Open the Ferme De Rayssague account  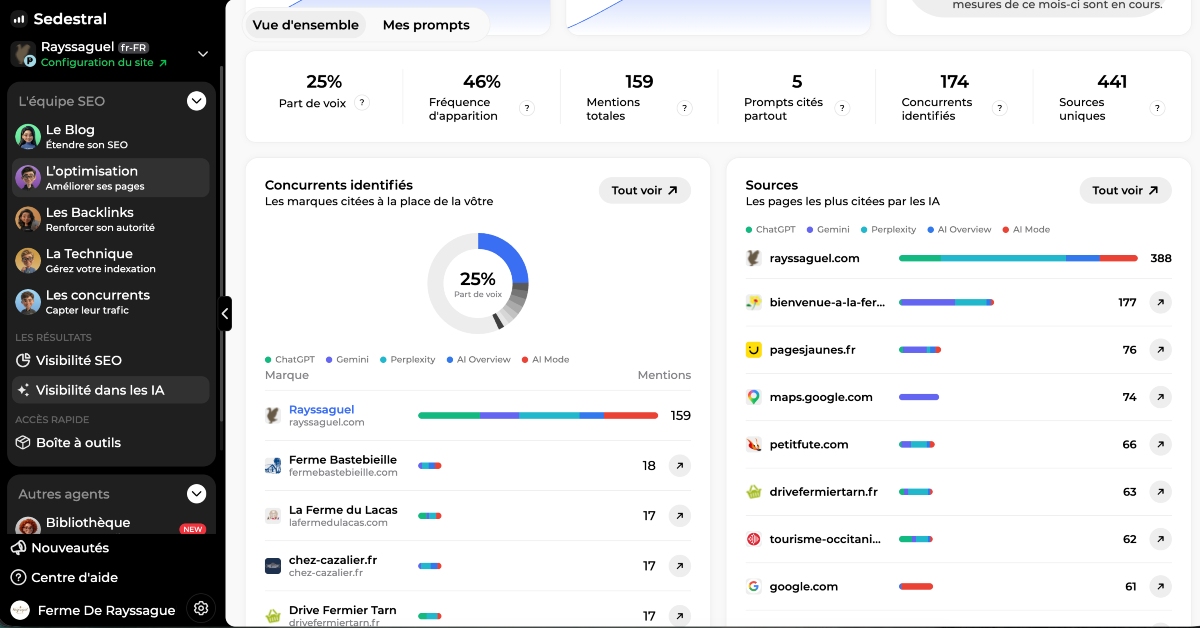tap(95, 610)
